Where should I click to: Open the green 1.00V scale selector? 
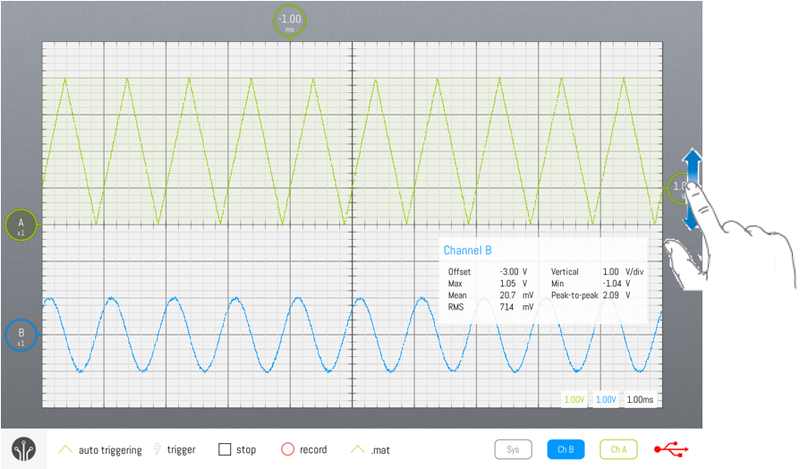click(574, 400)
